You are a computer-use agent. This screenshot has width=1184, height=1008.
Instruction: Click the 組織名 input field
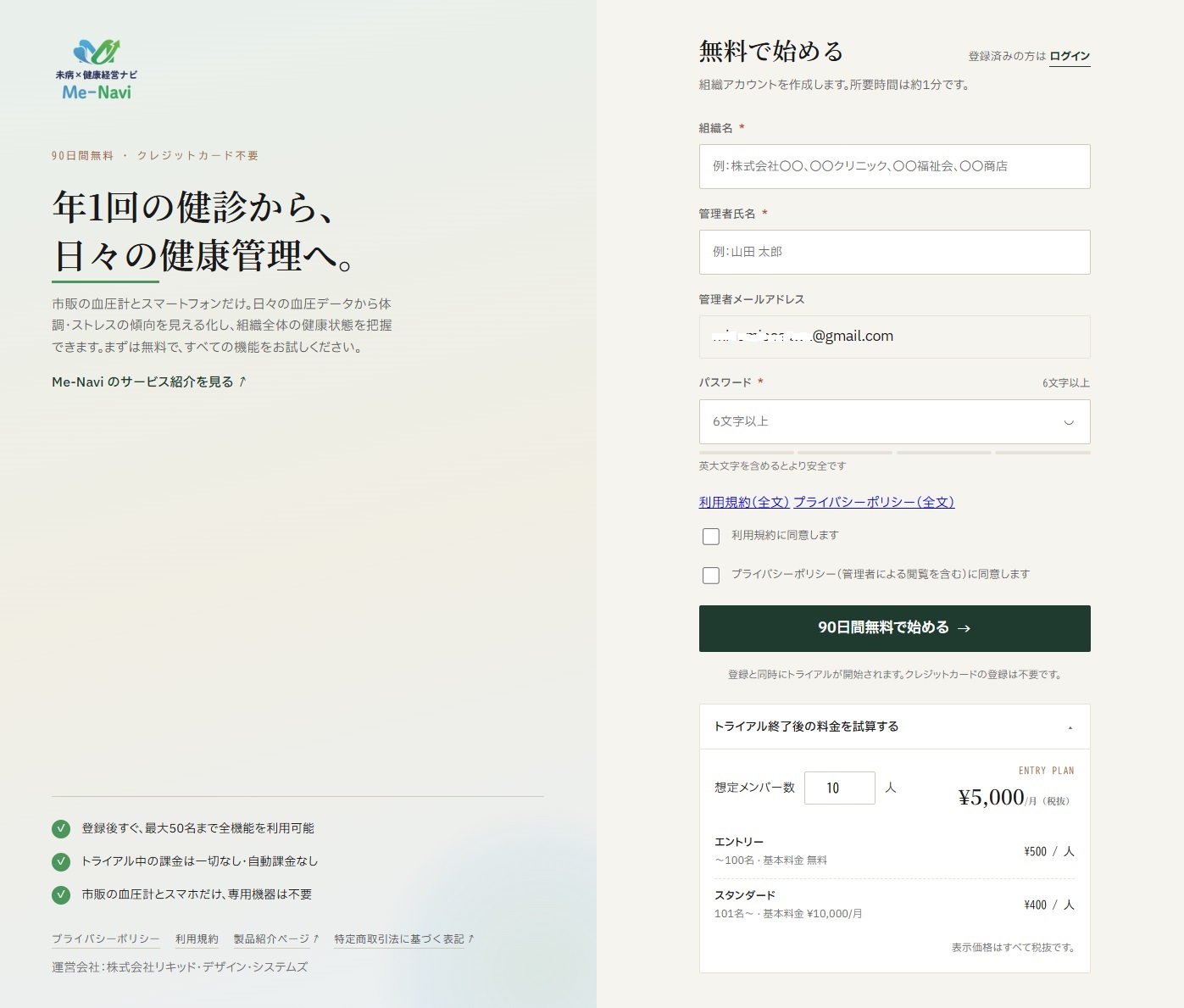pyautogui.click(x=894, y=166)
